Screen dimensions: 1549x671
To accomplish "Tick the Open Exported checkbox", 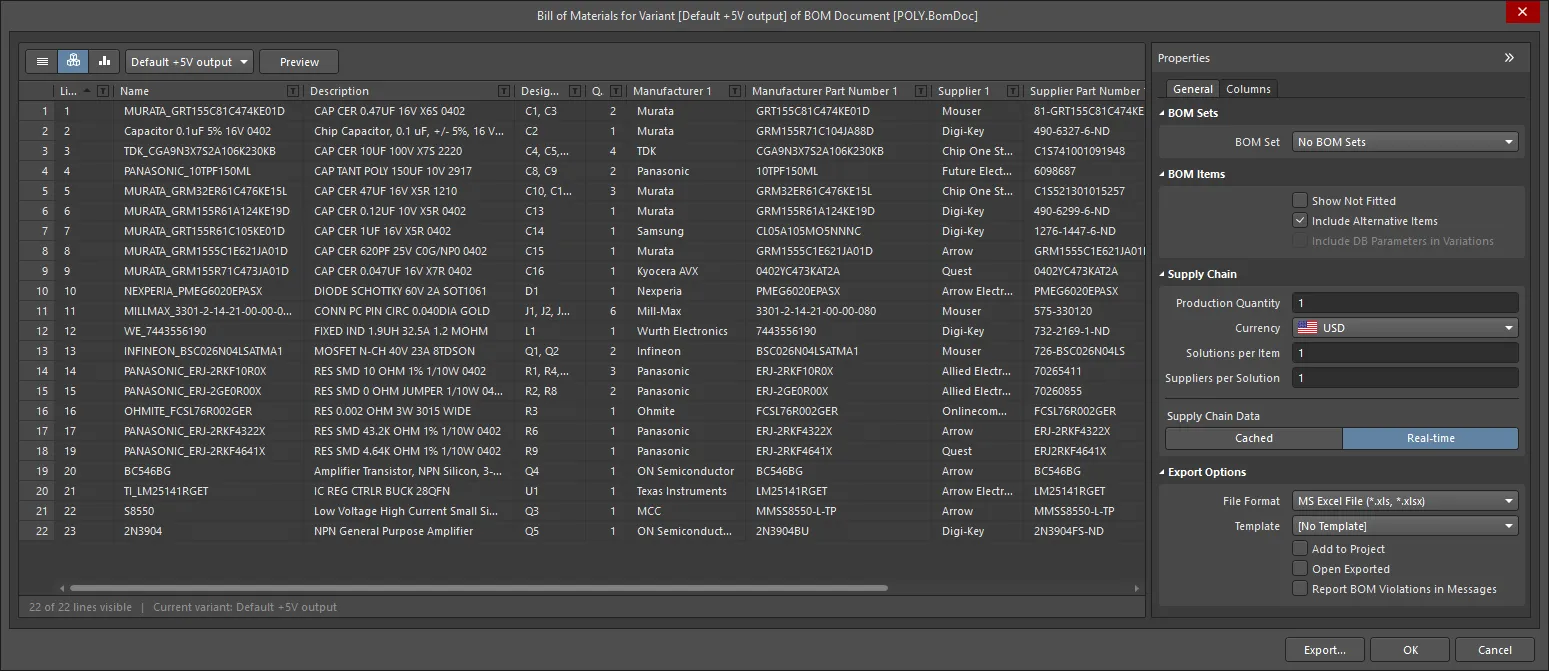I will click(x=1300, y=568).
